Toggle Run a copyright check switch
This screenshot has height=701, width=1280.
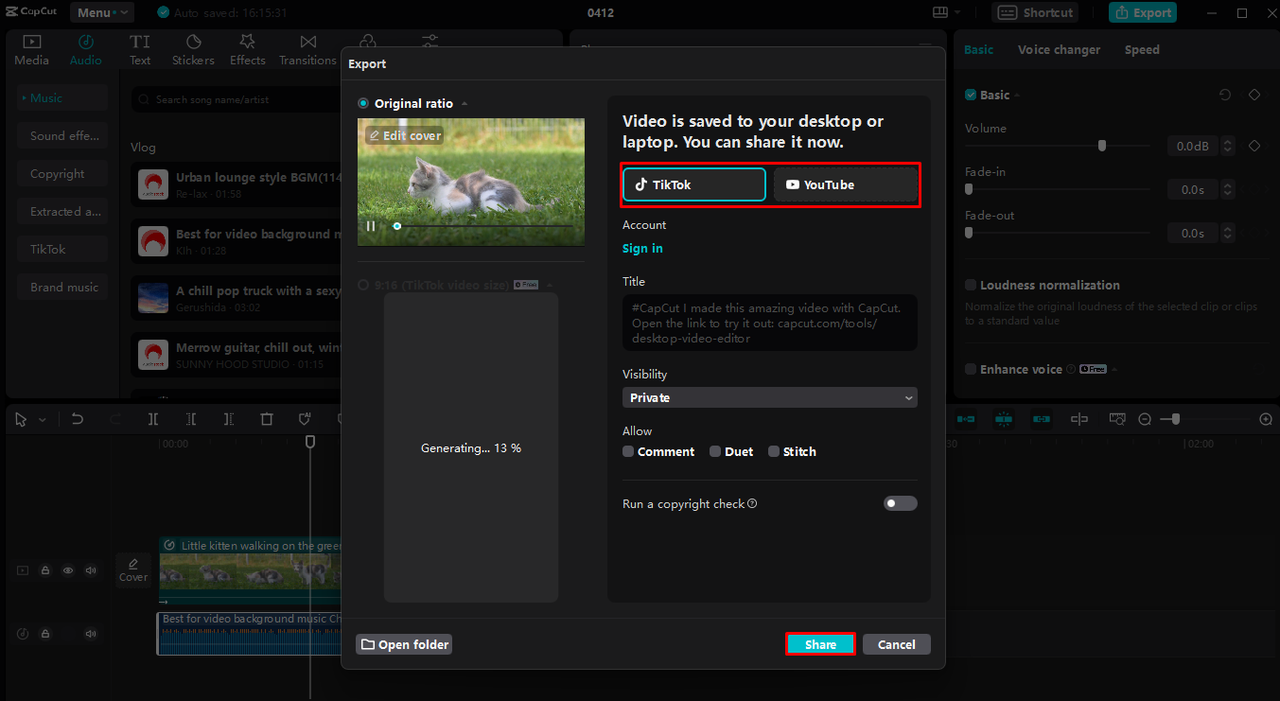tap(900, 504)
